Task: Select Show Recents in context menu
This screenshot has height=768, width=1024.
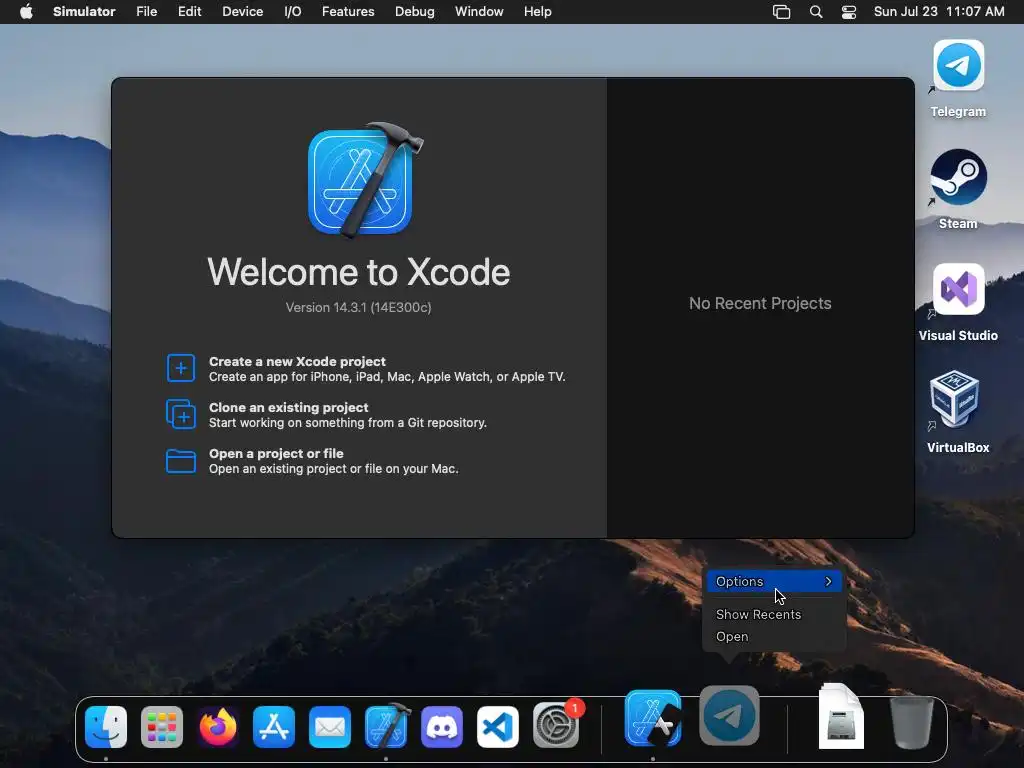Action: pyautogui.click(x=758, y=615)
